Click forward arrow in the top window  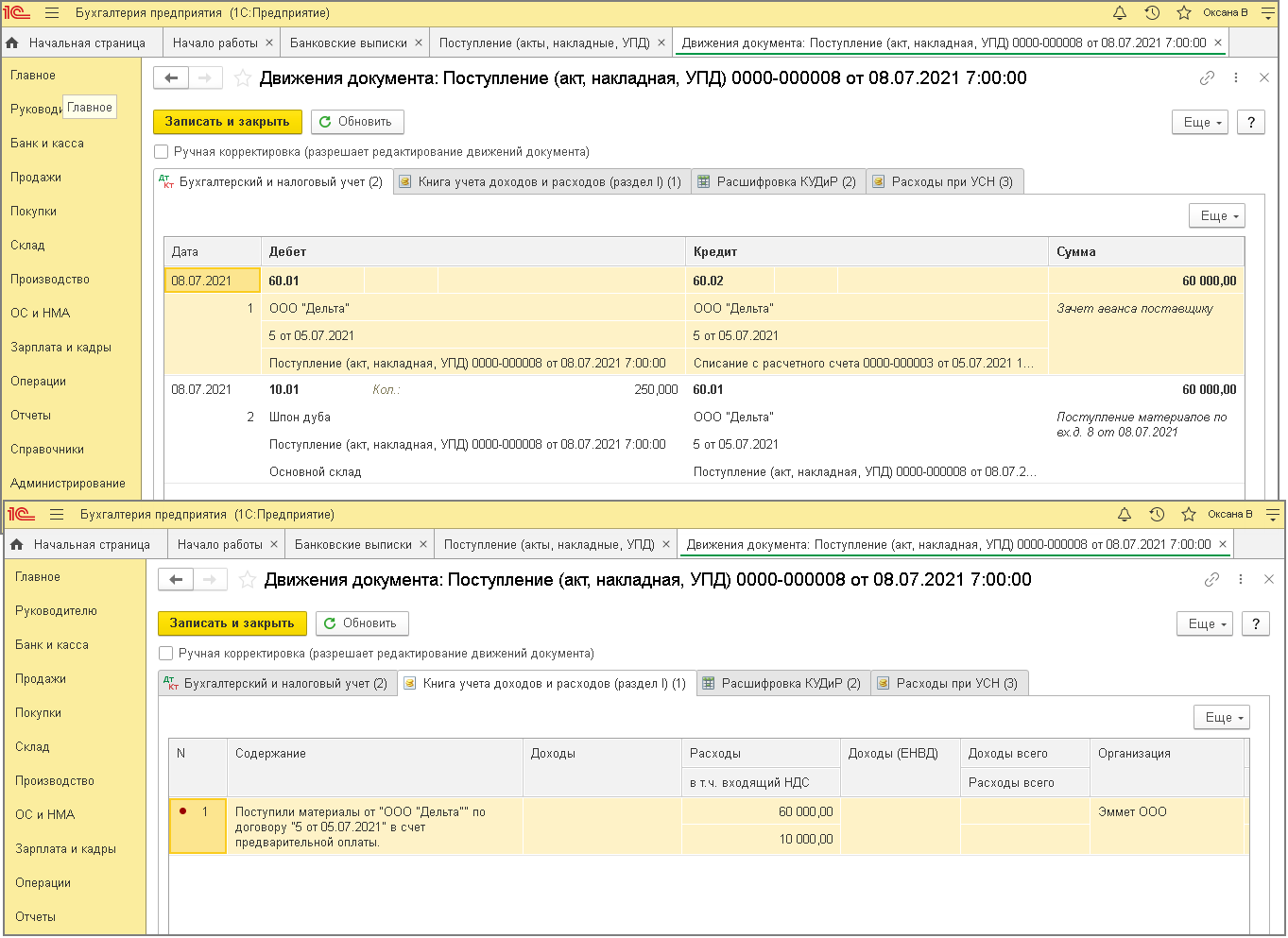coord(205,78)
